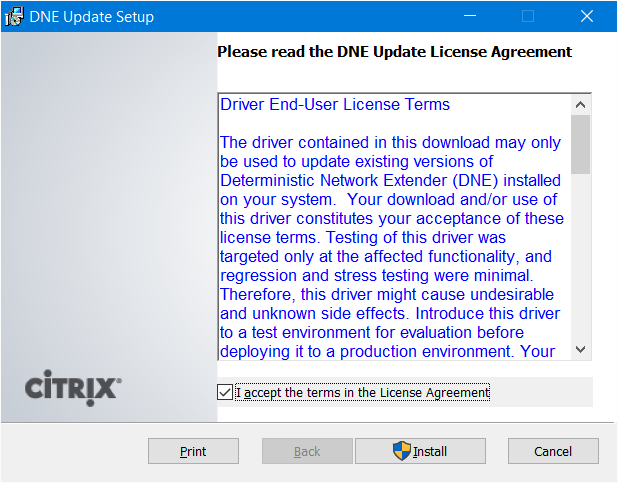Click the scroll down arrow of license text
618x483 pixels.
click(x=580, y=349)
